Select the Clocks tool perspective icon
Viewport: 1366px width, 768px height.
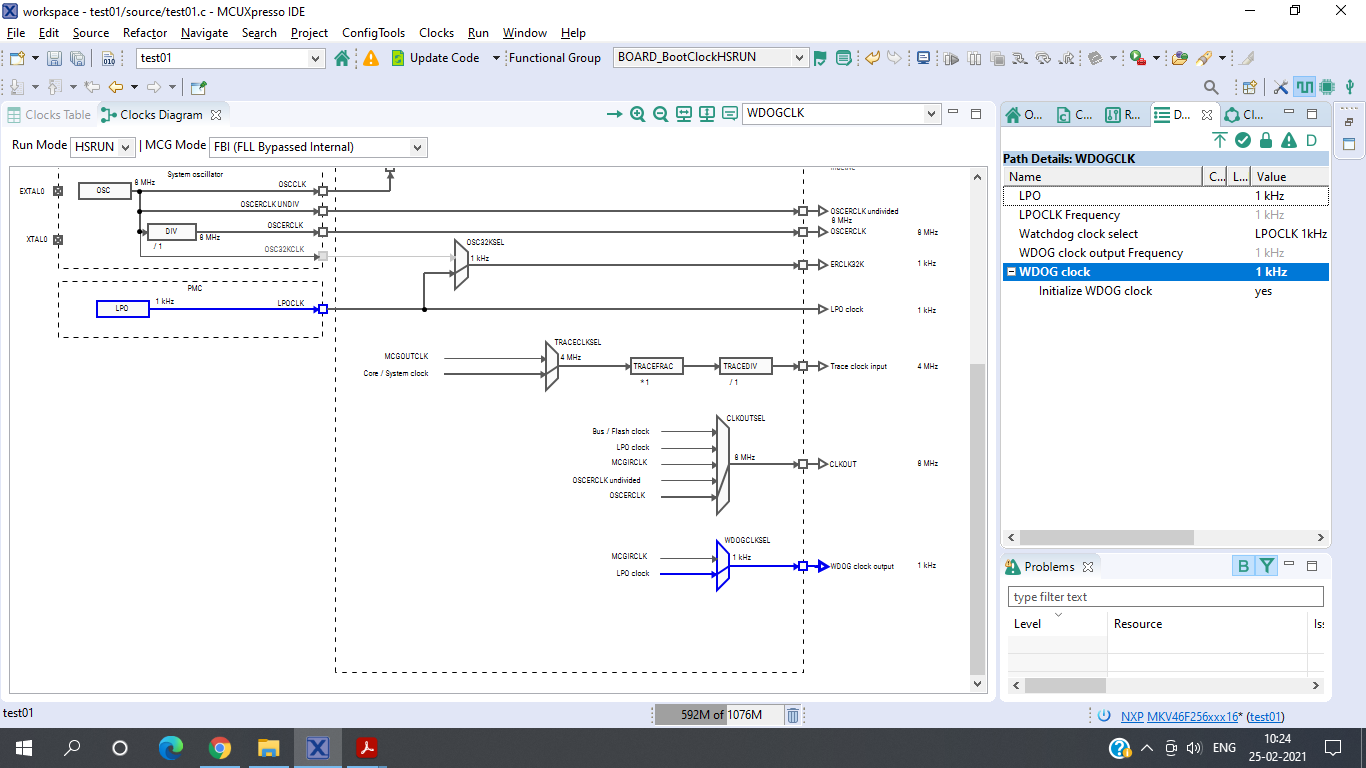1304,87
